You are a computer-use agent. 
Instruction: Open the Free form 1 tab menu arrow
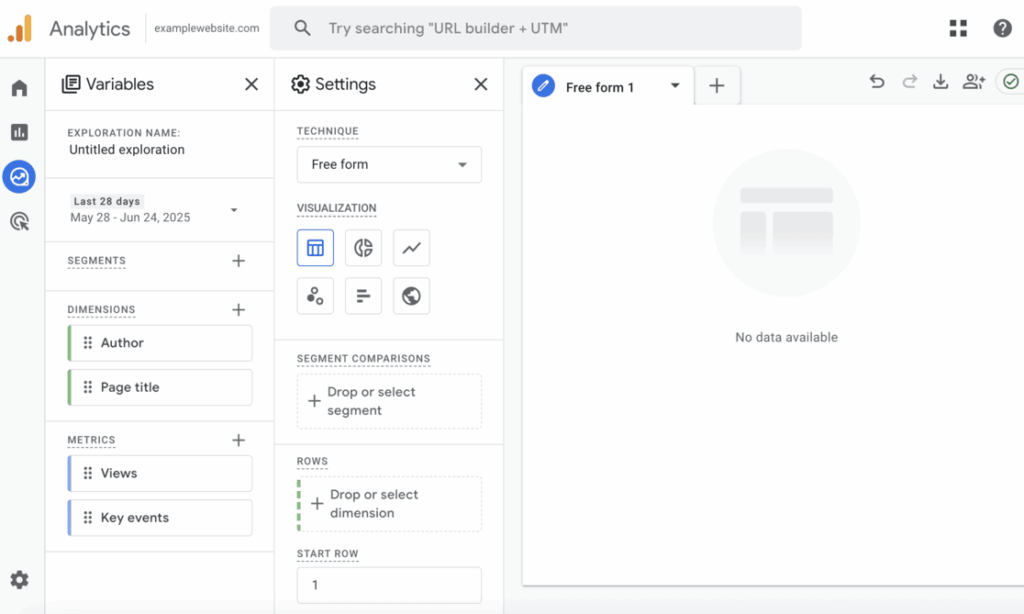click(x=675, y=86)
